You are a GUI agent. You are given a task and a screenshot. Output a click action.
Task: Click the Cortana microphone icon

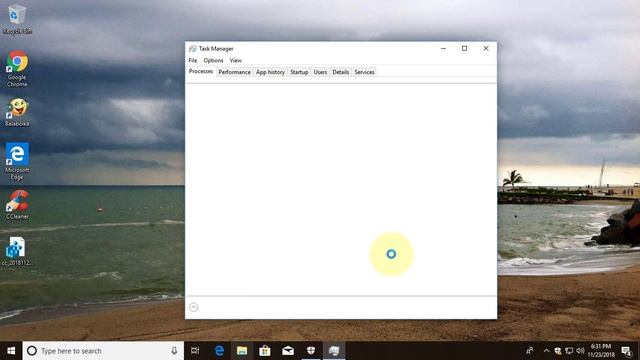click(x=174, y=351)
